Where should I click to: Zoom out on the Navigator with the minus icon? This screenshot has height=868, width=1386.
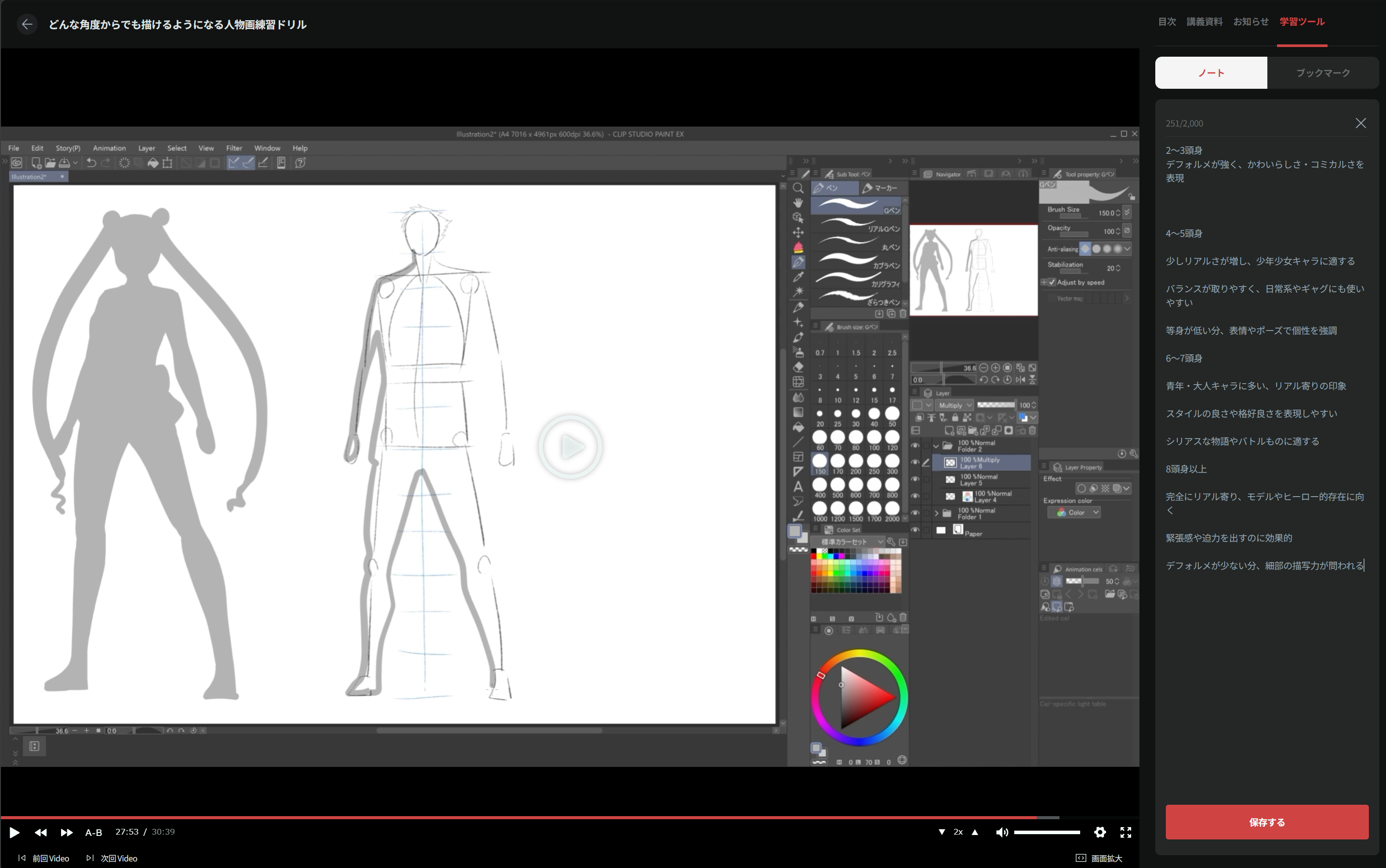click(x=983, y=367)
